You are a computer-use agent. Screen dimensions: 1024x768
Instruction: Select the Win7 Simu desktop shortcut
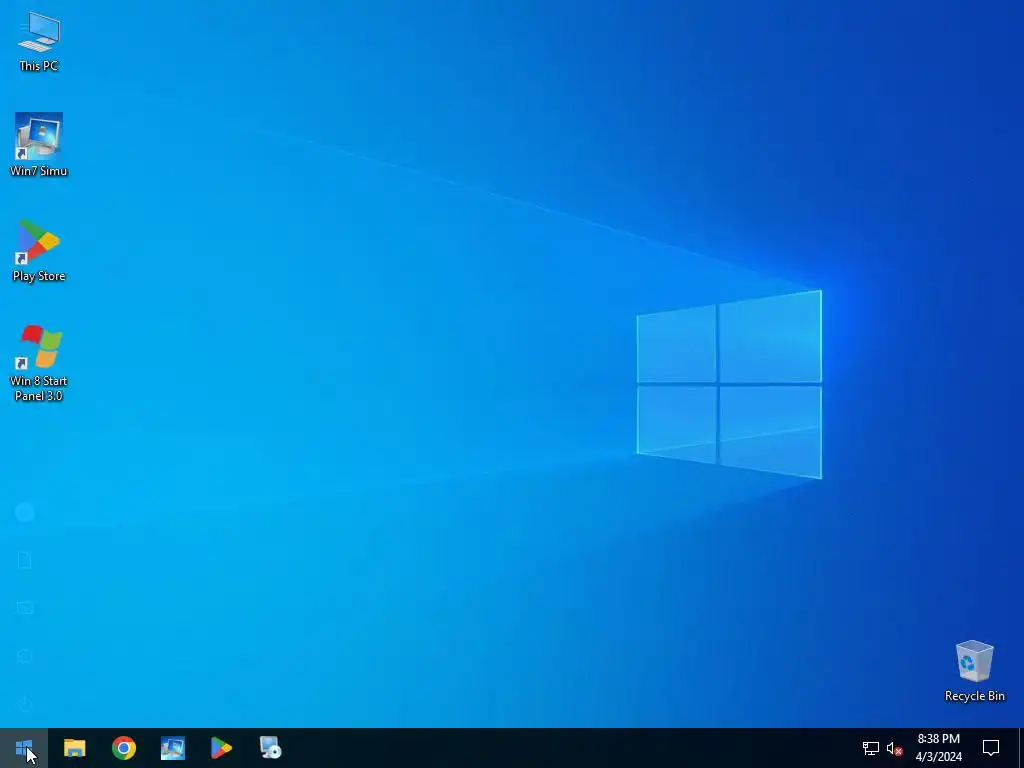(x=39, y=144)
